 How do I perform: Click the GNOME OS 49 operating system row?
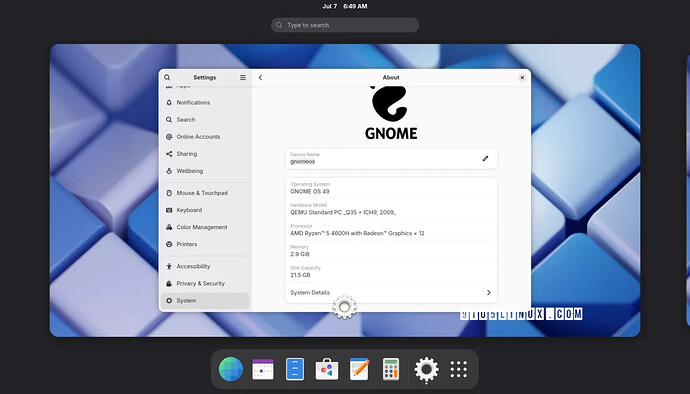click(391, 188)
